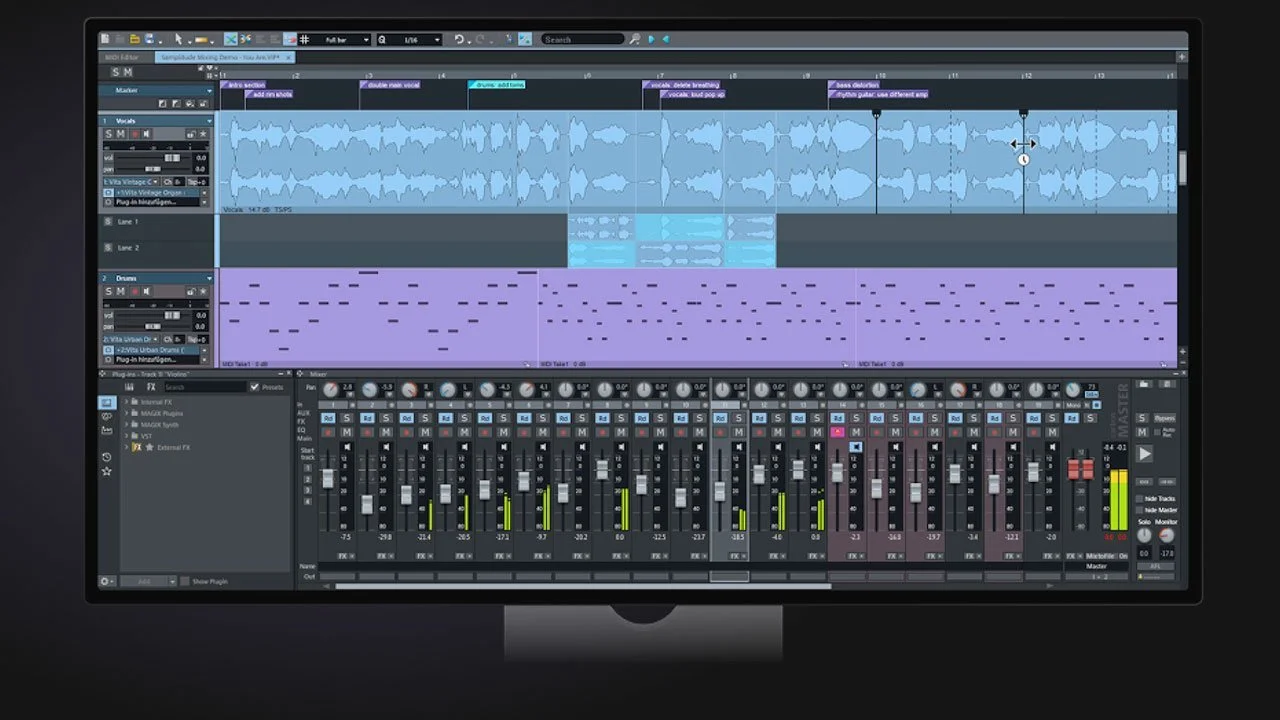Toggle the Hide Tracks checkbox in the mixer
The width and height of the screenshot is (1280, 720).
[x=1140, y=498]
